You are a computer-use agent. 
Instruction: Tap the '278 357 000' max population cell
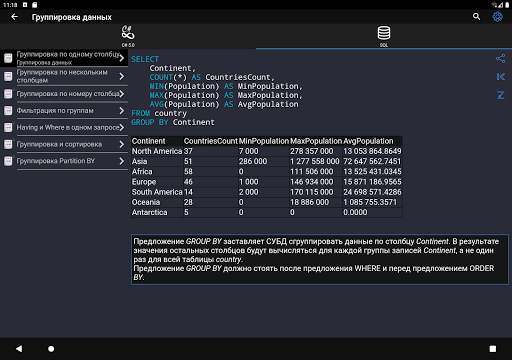pyautogui.click(x=311, y=151)
